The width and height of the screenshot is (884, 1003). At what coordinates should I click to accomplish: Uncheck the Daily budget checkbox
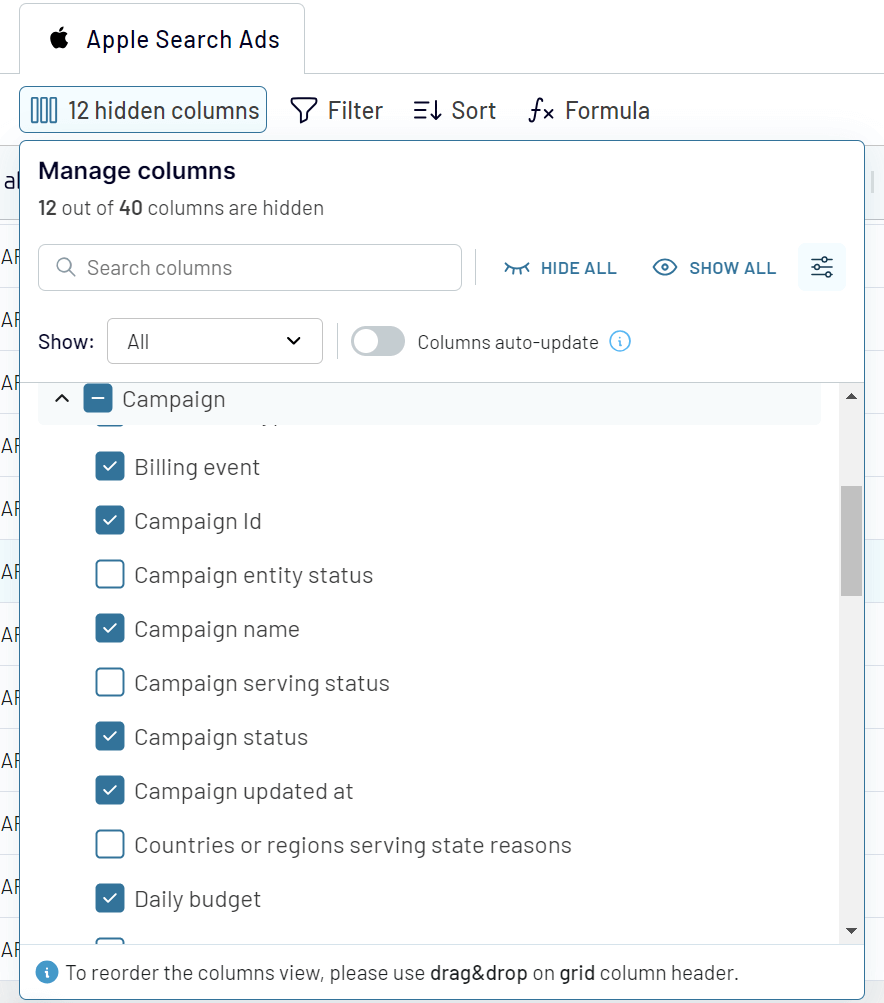(x=110, y=899)
